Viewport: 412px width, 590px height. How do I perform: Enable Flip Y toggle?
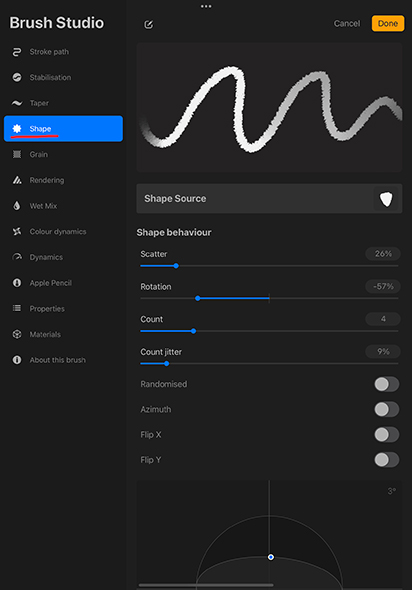[386, 459]
